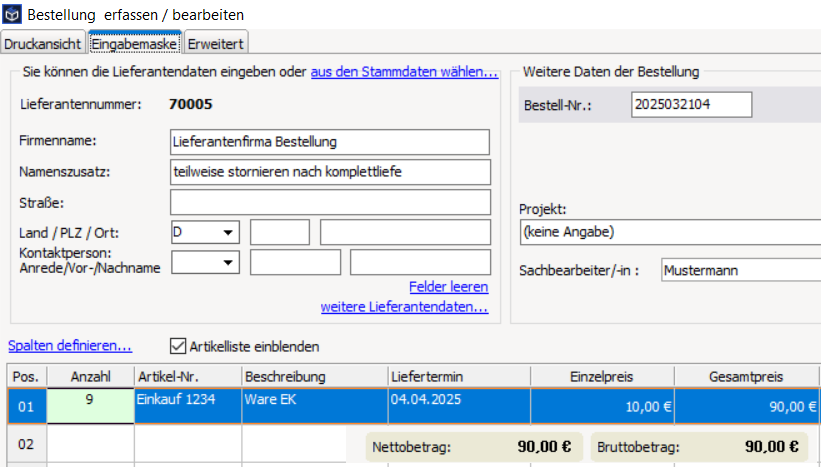Image resolution: width=821 pixels, height=467 pixels.
Task: Click the Beschreibung column header
Action: pos(315,376)
